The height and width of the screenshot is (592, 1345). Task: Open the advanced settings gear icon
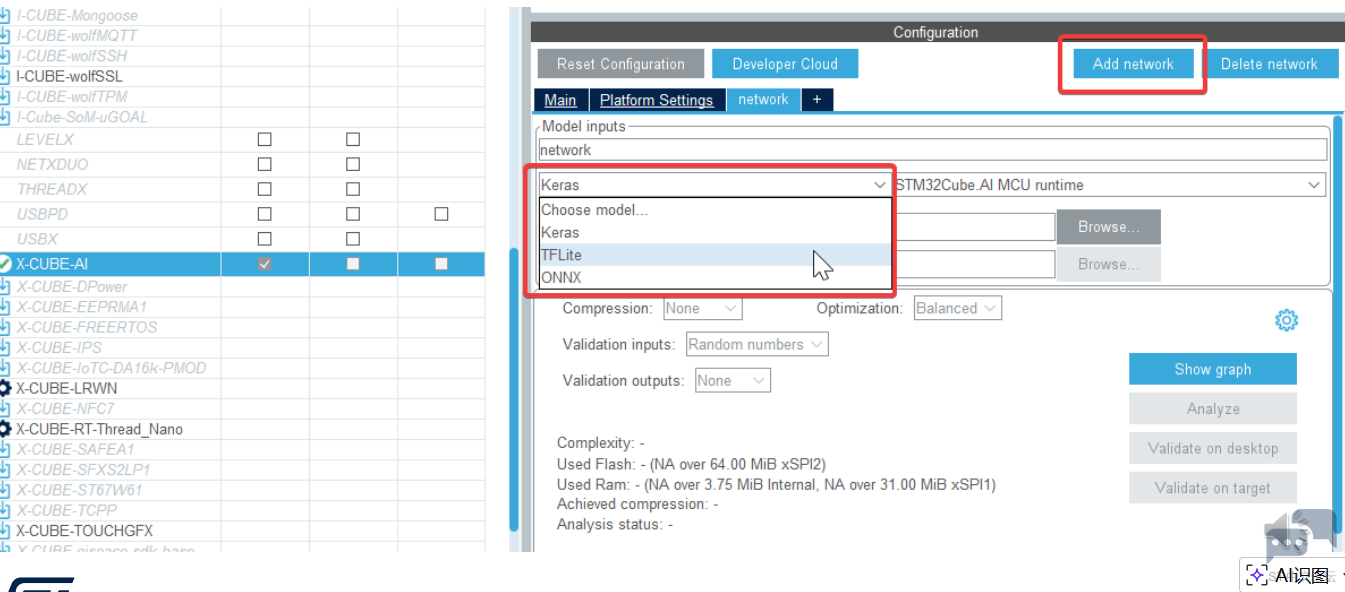pyautogui.click(x=1286, y=320)
